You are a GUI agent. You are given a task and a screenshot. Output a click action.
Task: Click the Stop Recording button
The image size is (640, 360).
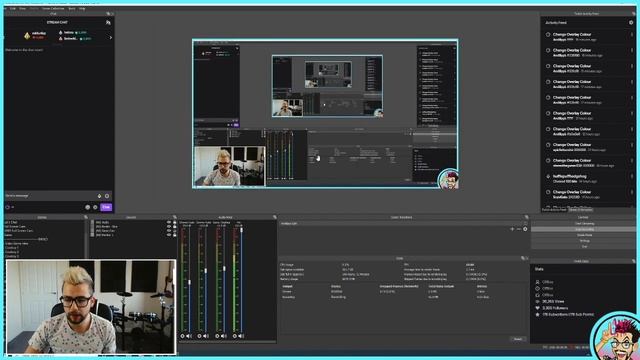coord(584,229)
